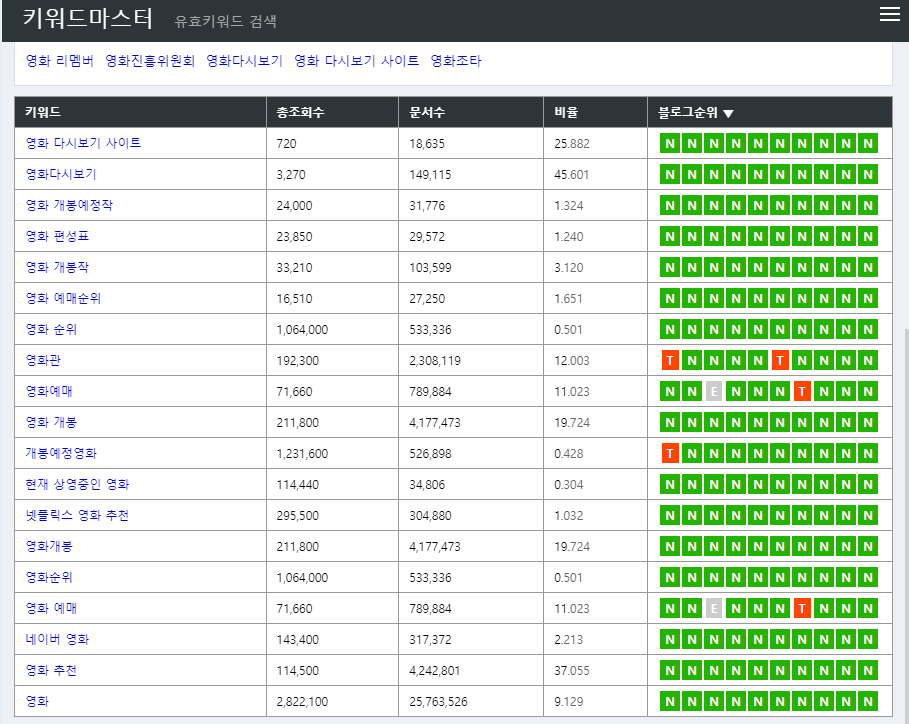Open 영화순위 keyword in the table

click(x=49, y=577)
